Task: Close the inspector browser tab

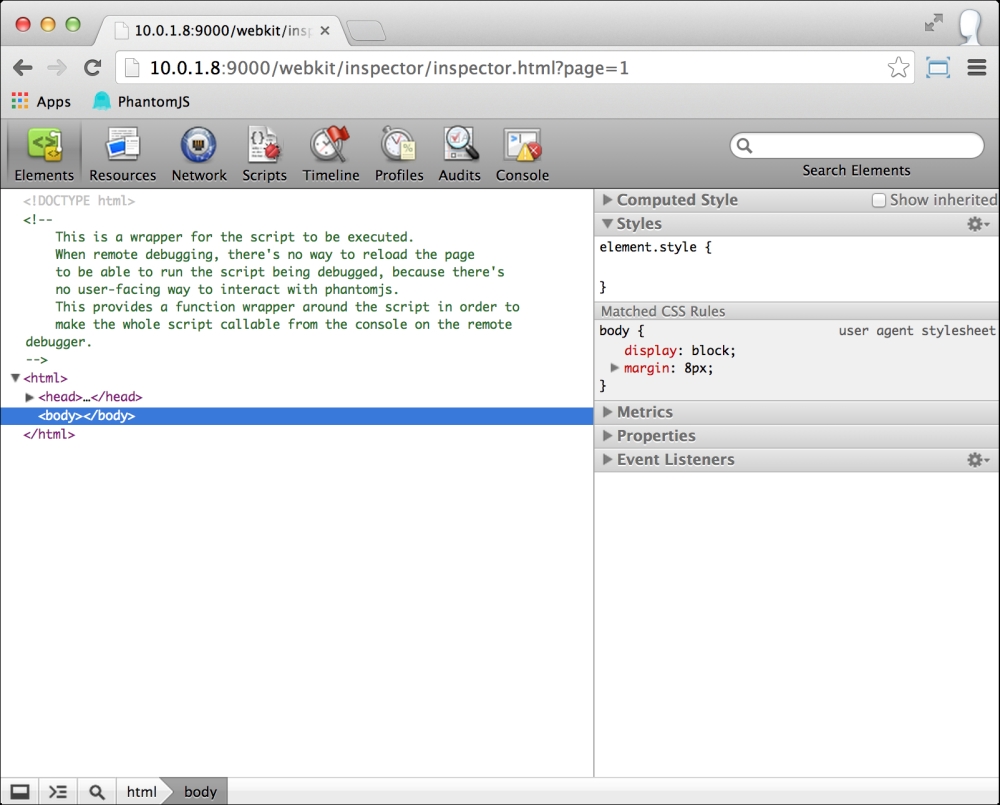Action: click(325, 31)
